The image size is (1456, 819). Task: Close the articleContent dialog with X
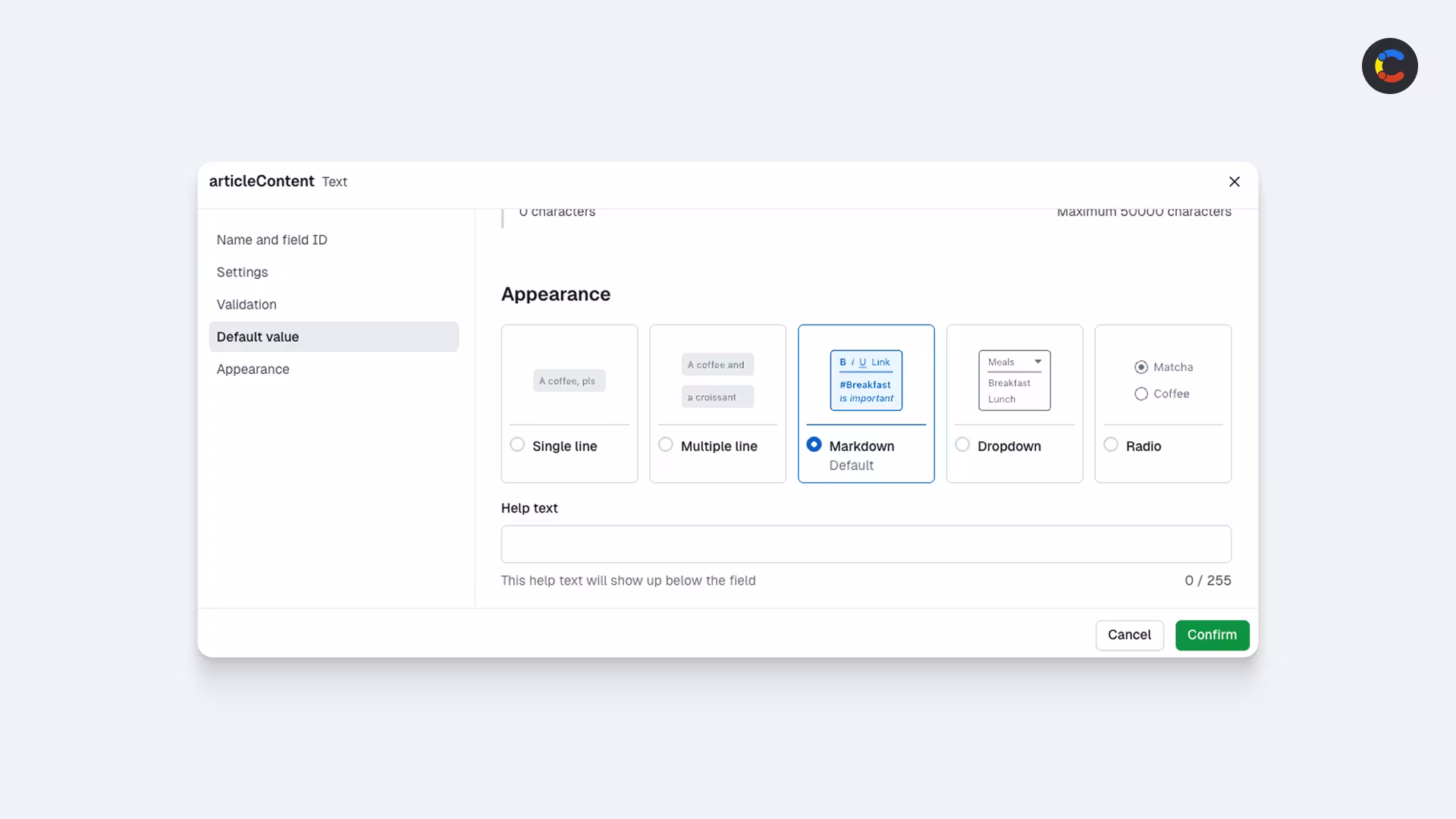tap(1234, 181)
